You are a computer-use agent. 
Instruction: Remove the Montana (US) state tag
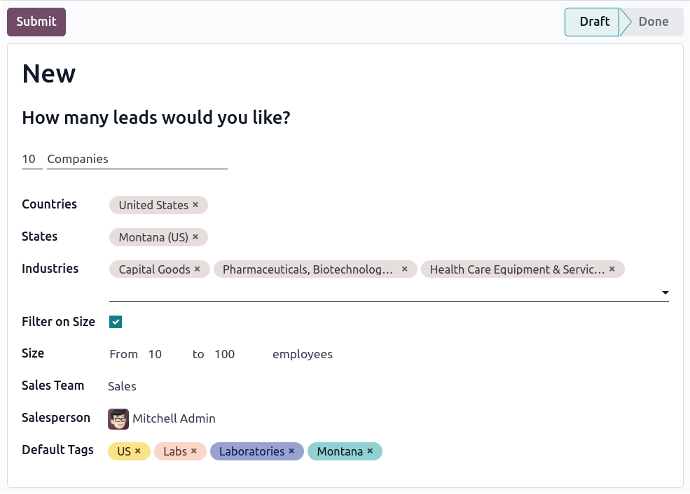click(195, 237)
